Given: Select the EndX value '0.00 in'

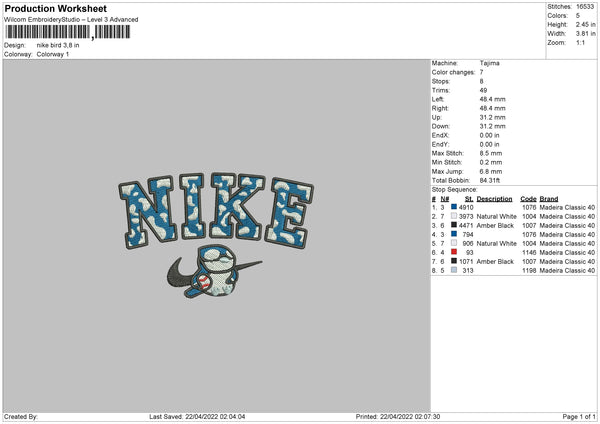Looking at the screenshot, I should (489, 135).
